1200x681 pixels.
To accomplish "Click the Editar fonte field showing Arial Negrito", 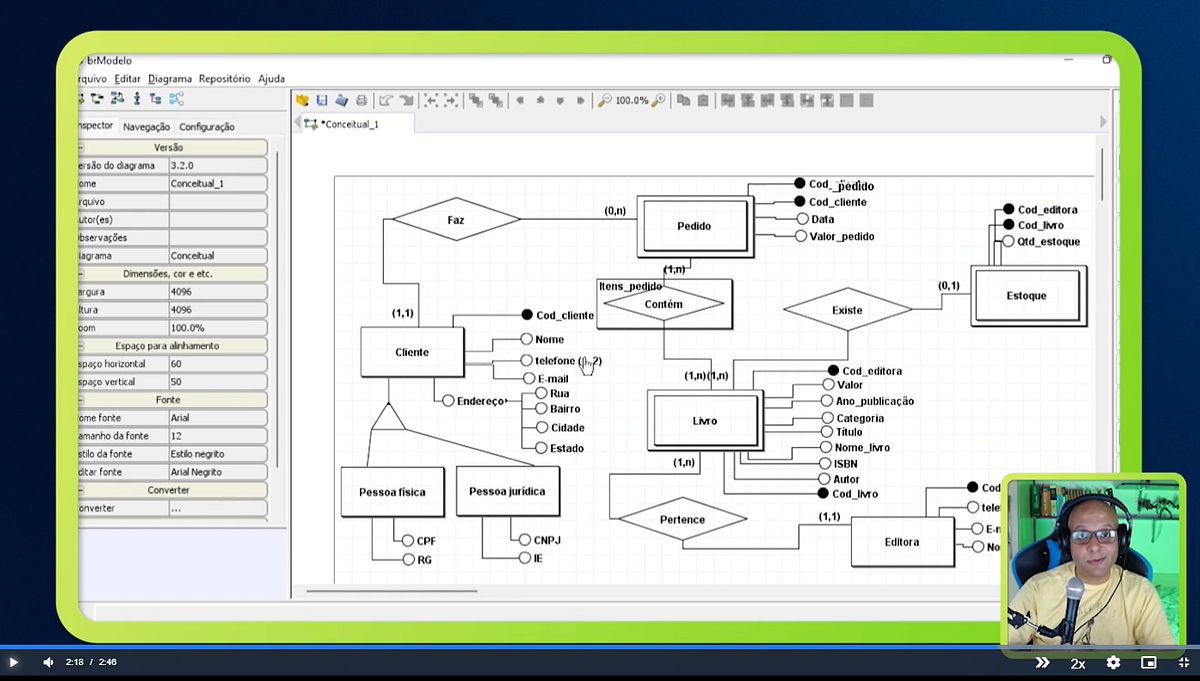I will click(x=218, y=471).
